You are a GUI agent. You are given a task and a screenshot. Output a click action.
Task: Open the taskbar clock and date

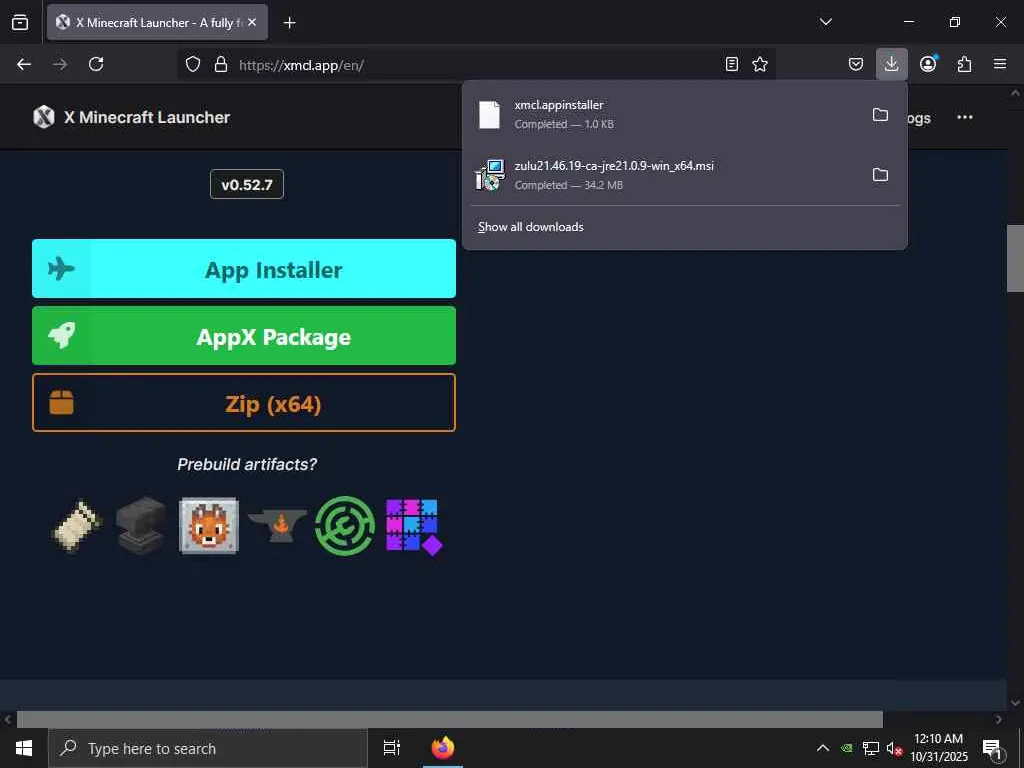pos(938,748)
